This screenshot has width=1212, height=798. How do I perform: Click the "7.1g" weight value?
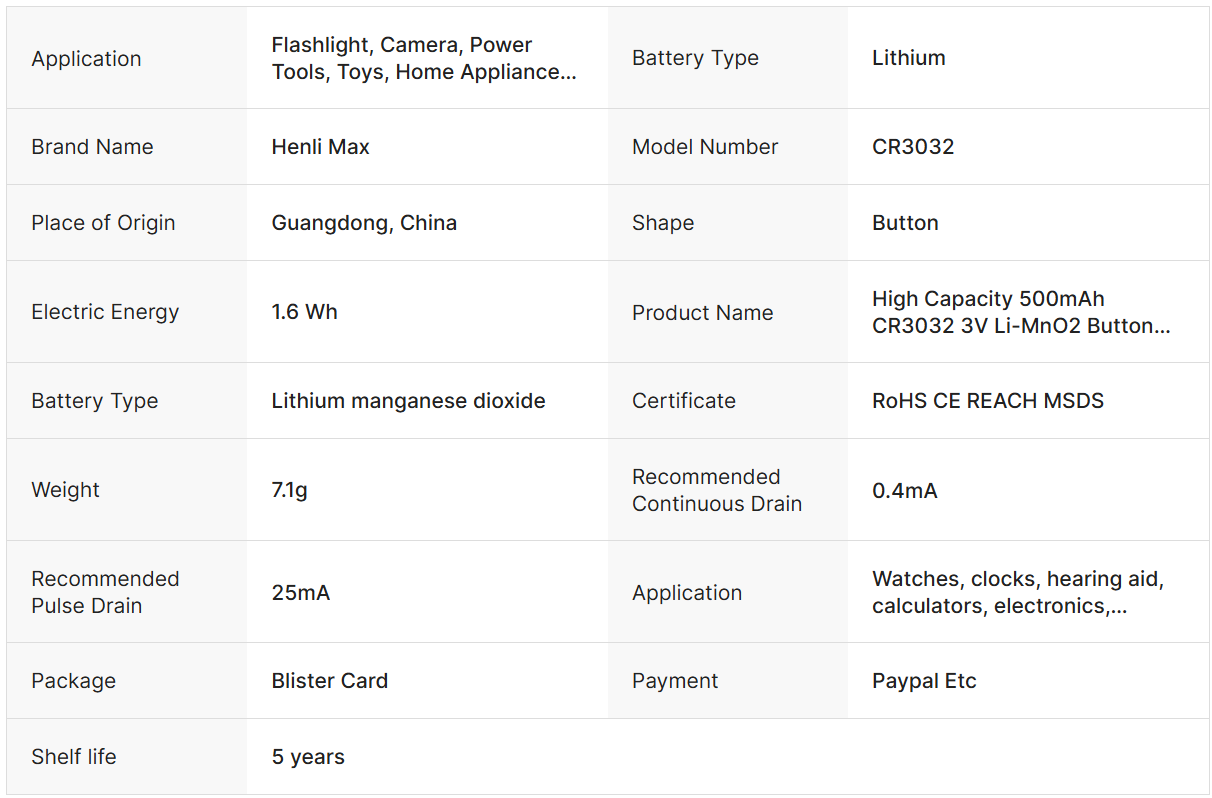point(289,490)
